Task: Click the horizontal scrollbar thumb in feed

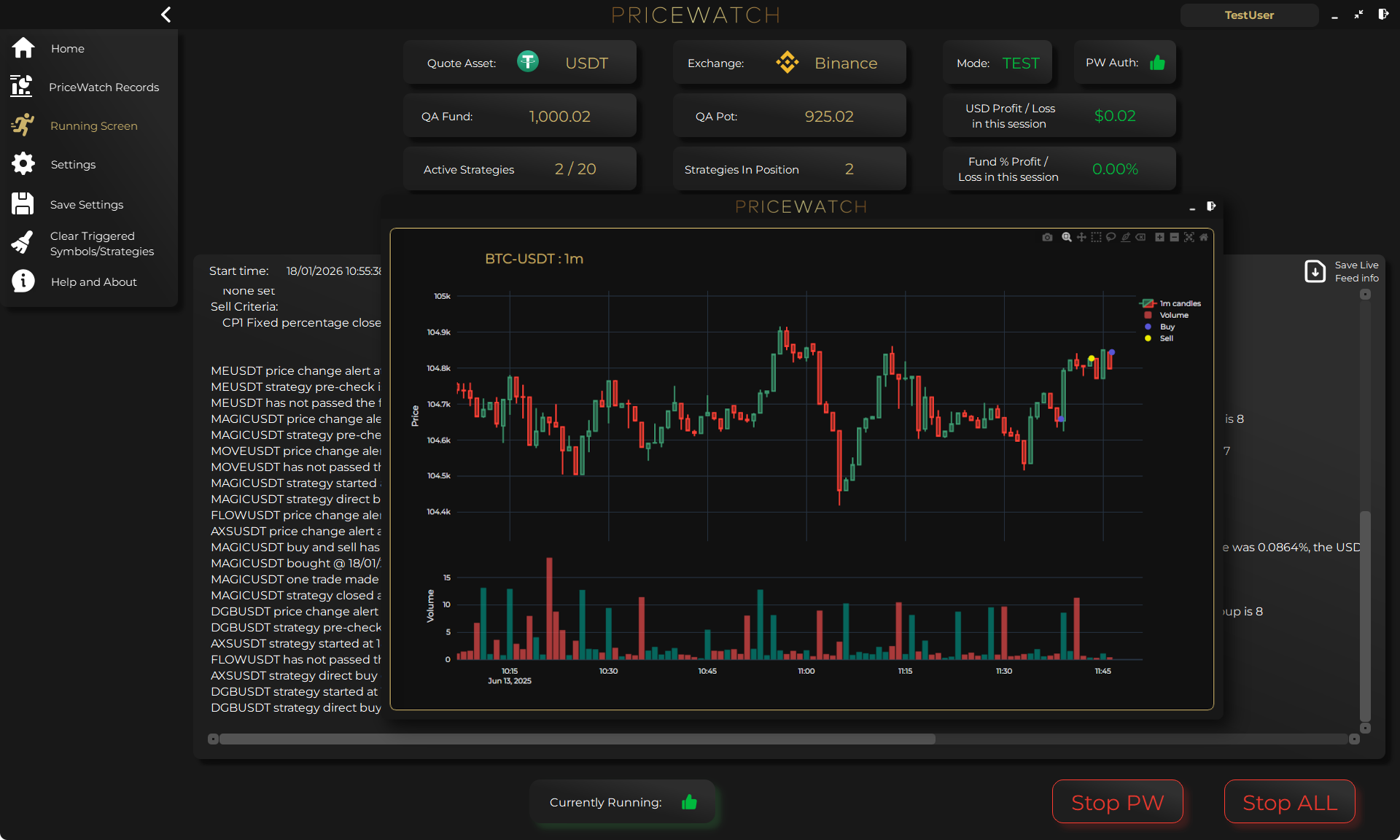Action: pyautogui.click(x=577, y=739)
